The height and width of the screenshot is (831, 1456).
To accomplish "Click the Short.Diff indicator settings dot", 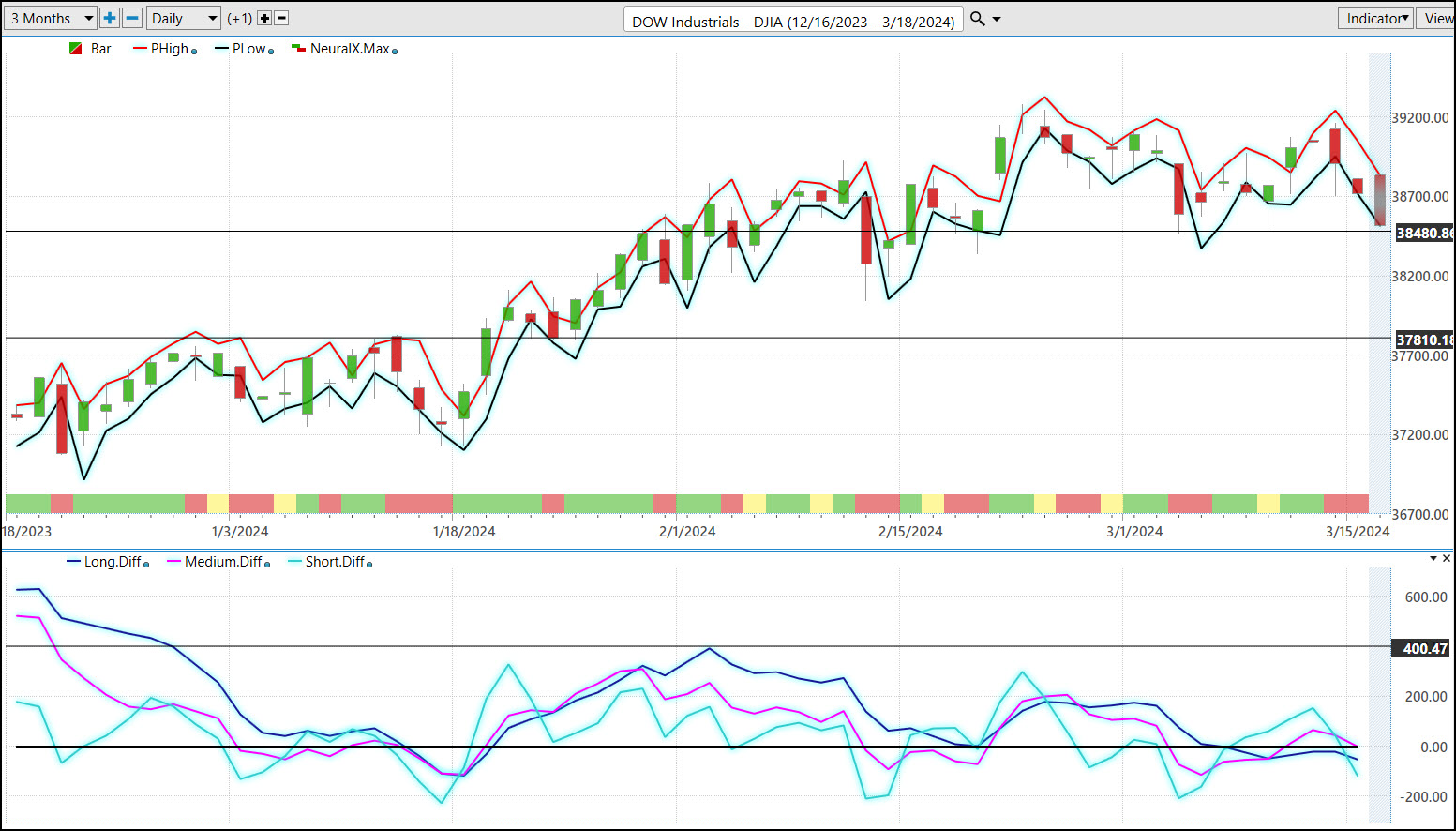I will [369, 565].
